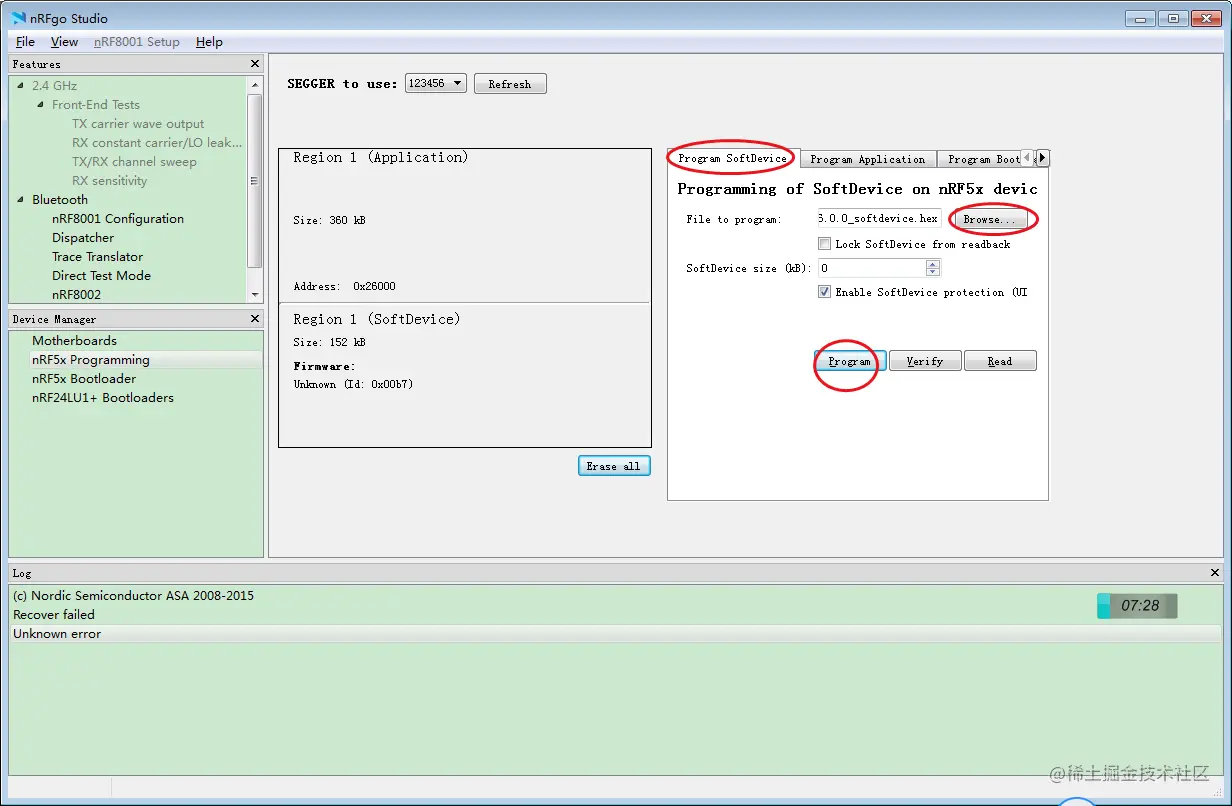The height and width of the screenshot is (806, 1232).
Task: Click the nRFgo Studio title bar logo
Action: click(x=18, y=18)
